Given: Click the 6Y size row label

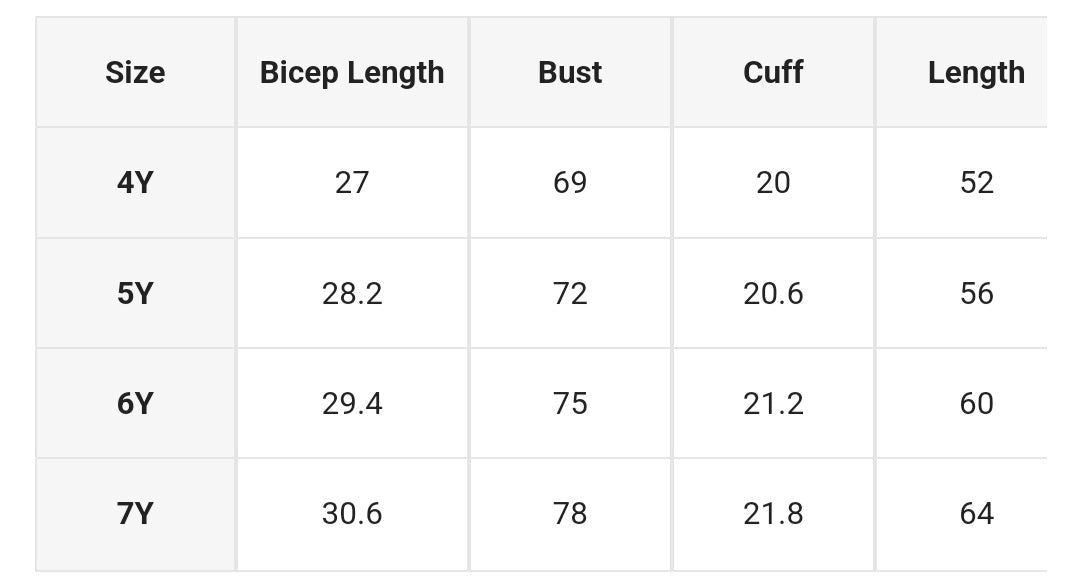Looking at the screenshot, I should click(135, 404).
